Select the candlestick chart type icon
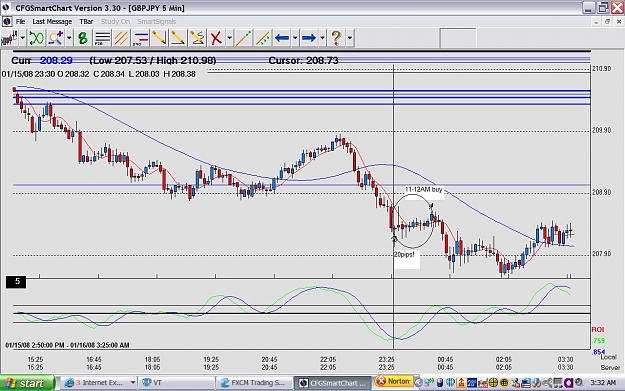Screen dimensions: 625x391 pyautogui.click(x=9, y=38)
